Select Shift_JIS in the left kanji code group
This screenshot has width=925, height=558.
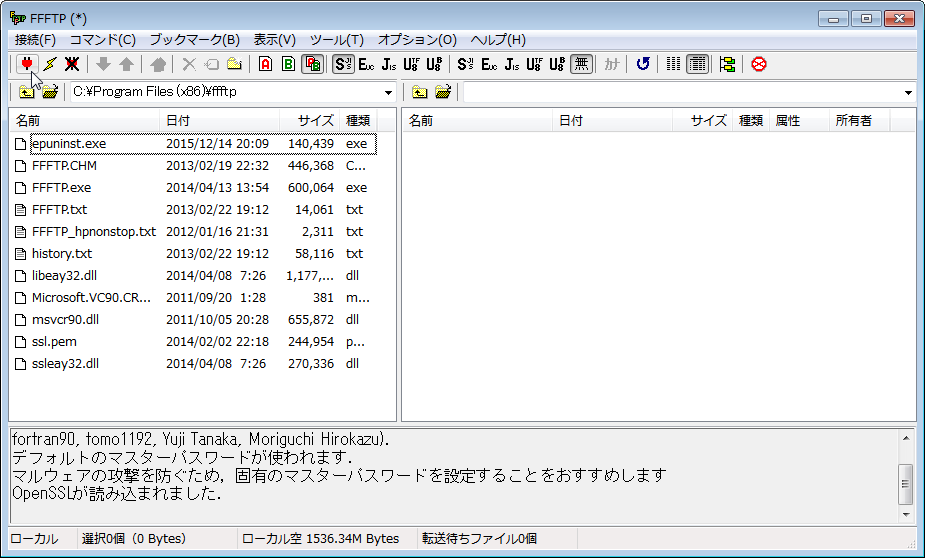tap(343, 64)
